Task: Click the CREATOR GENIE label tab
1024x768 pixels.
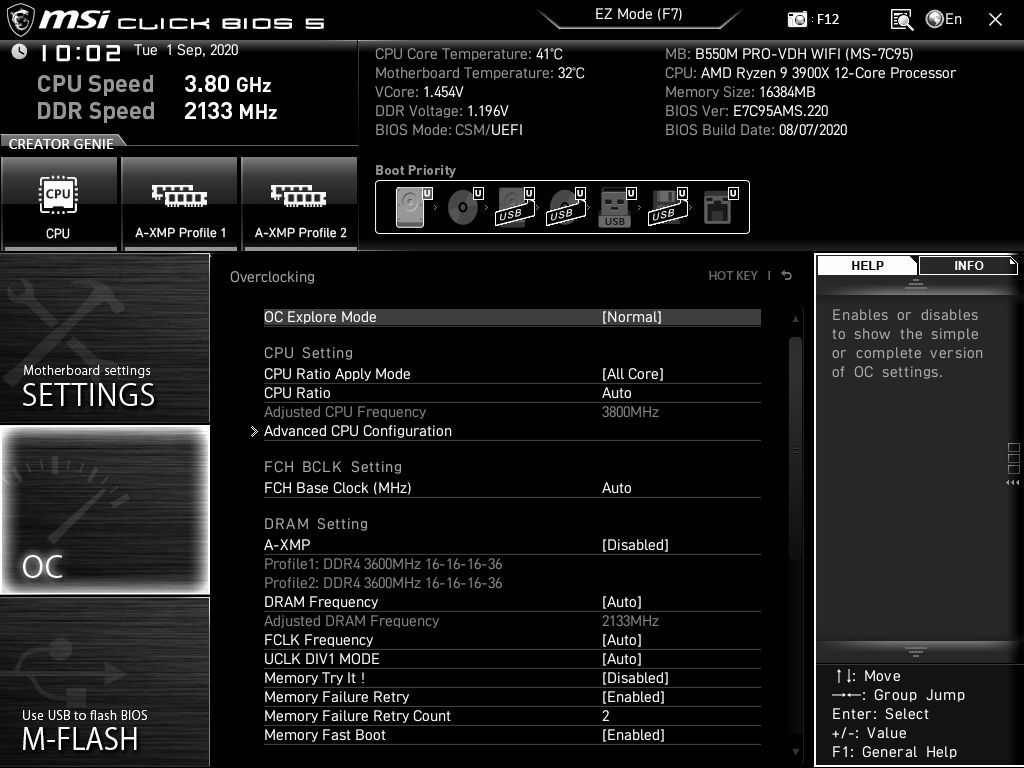Action: [61, 144]
